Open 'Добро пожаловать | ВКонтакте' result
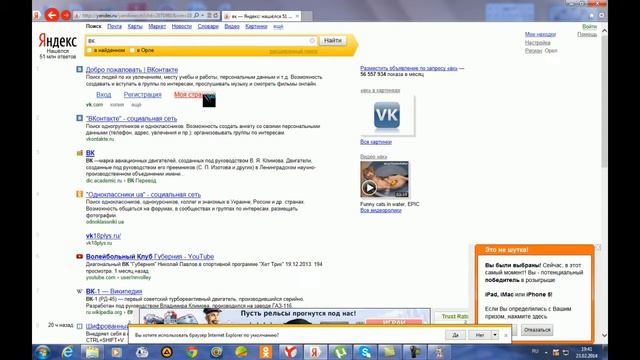 point(132,70)
